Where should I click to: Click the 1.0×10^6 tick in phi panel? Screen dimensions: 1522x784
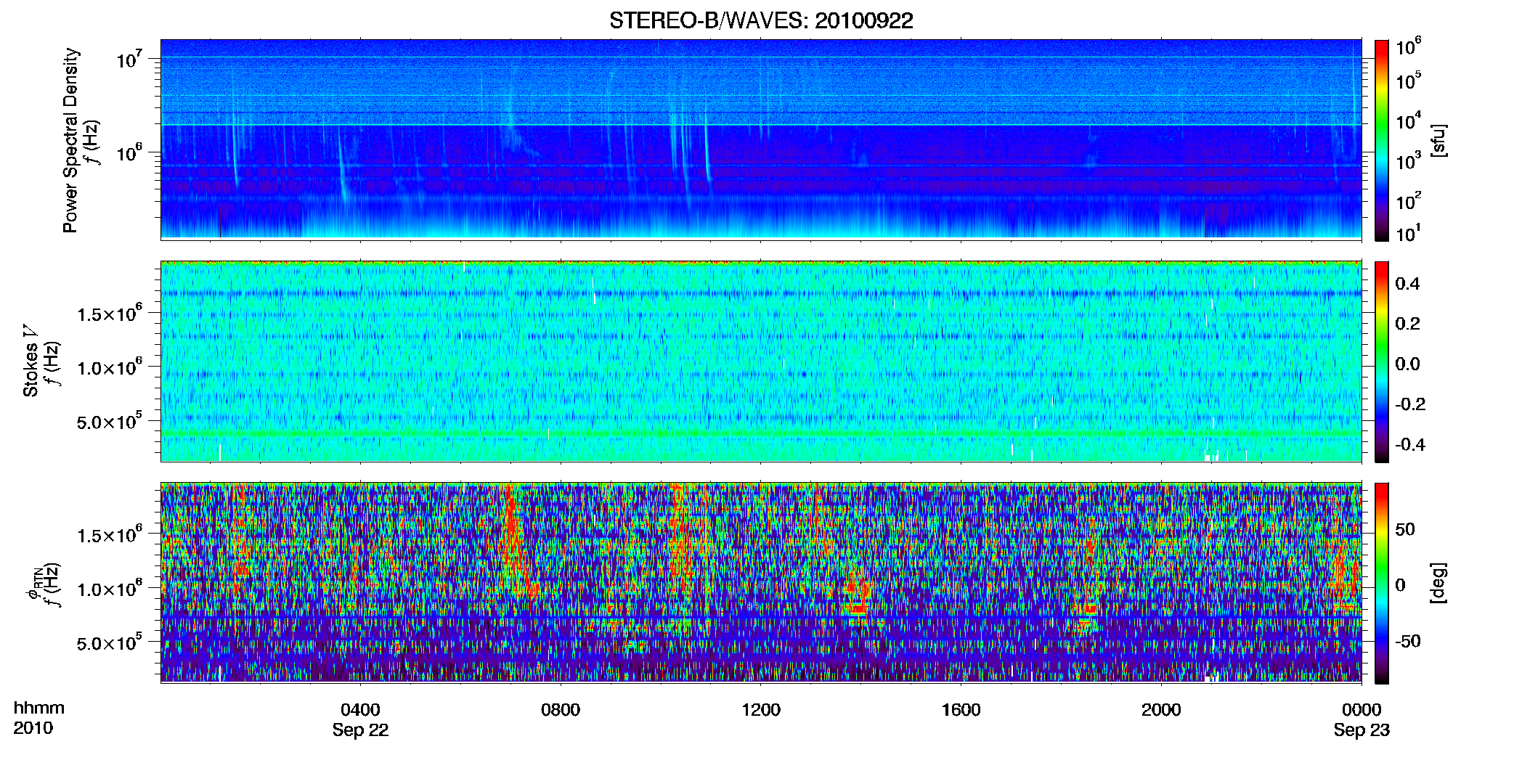click(110, 589)
